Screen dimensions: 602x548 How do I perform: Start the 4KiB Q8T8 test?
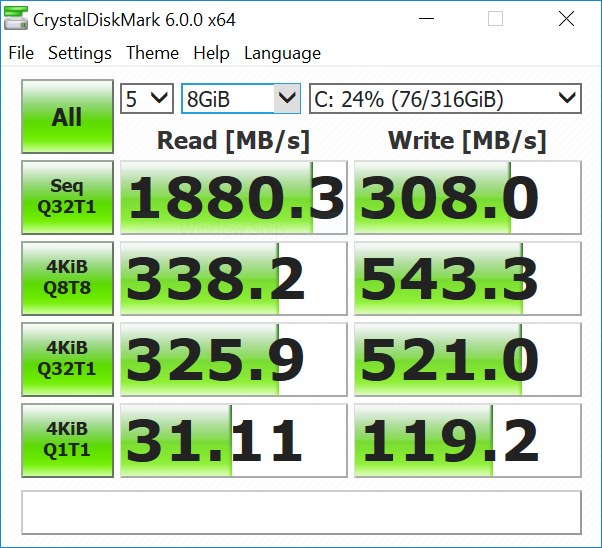click(68, 278)
